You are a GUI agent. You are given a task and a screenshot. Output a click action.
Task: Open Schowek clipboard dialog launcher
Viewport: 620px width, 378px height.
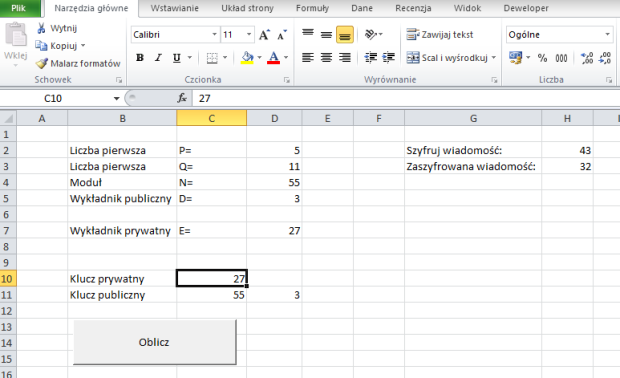[x=119, y=80]
